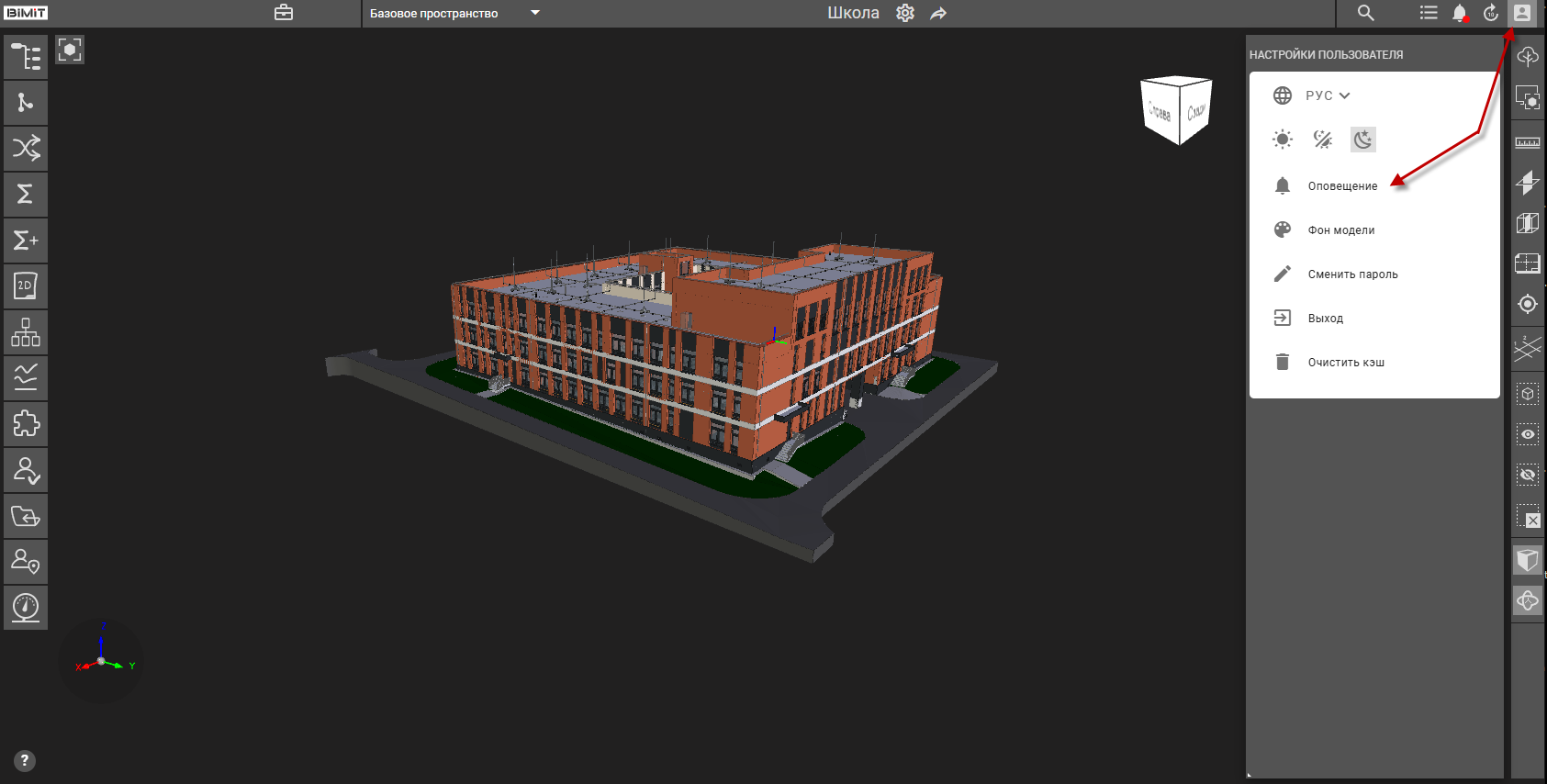Open the dashboard gauge icon
Screen dimensions: 1547x784
coord(26,608)
